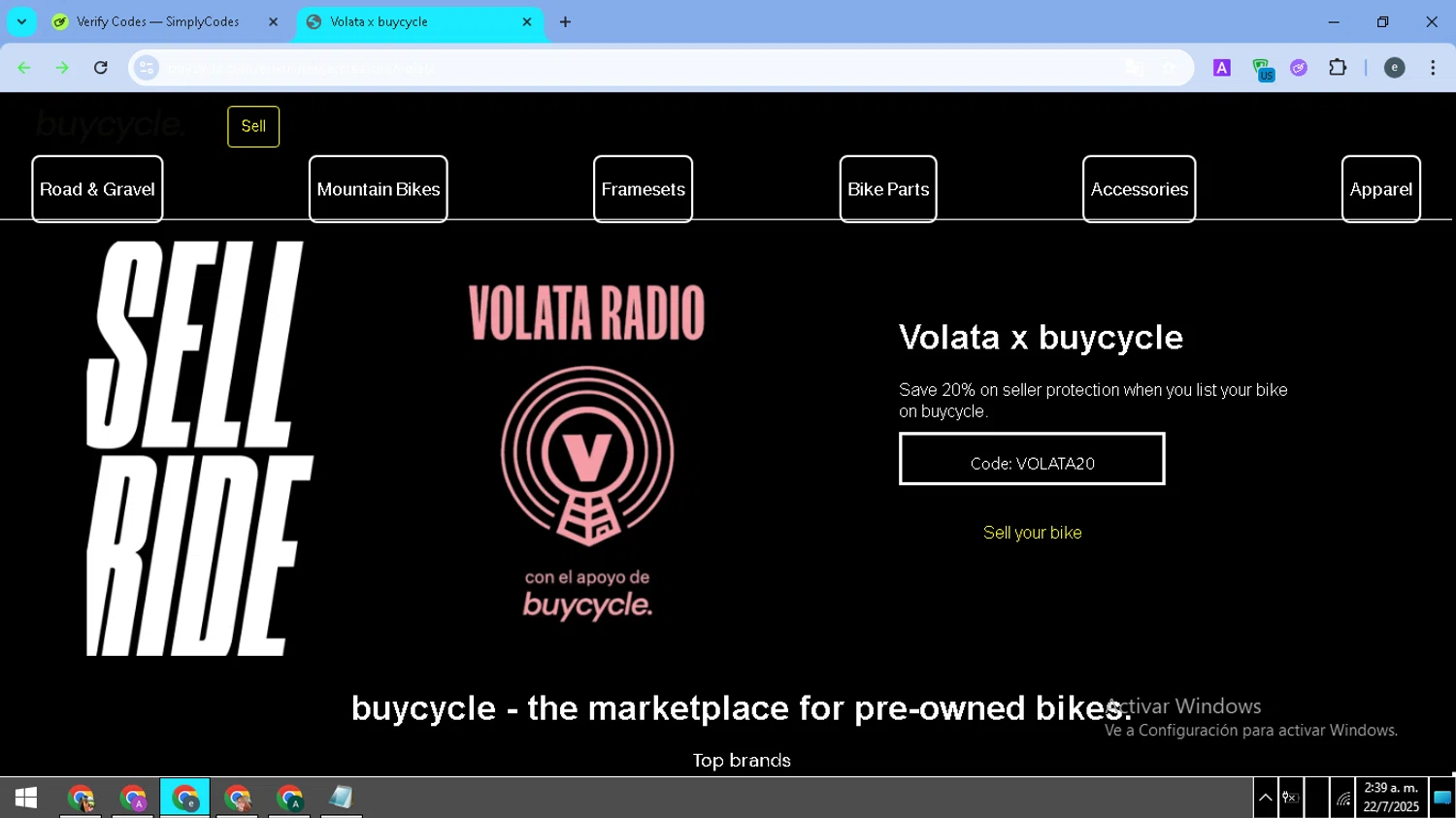Reload the current page
Viewport: 1456px width, 818px height.
pos(101,68)
